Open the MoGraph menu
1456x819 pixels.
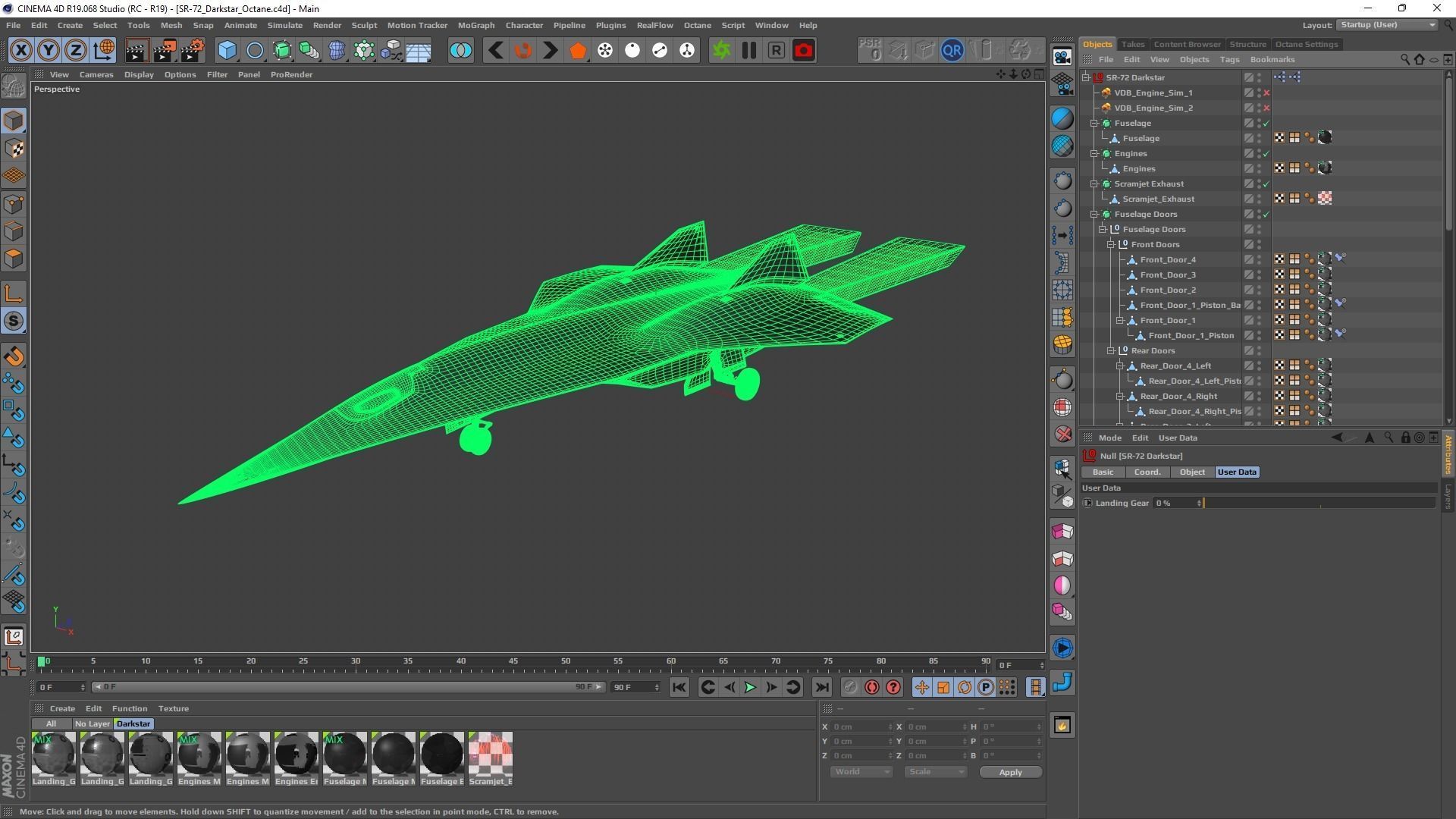tap(475, 25)
